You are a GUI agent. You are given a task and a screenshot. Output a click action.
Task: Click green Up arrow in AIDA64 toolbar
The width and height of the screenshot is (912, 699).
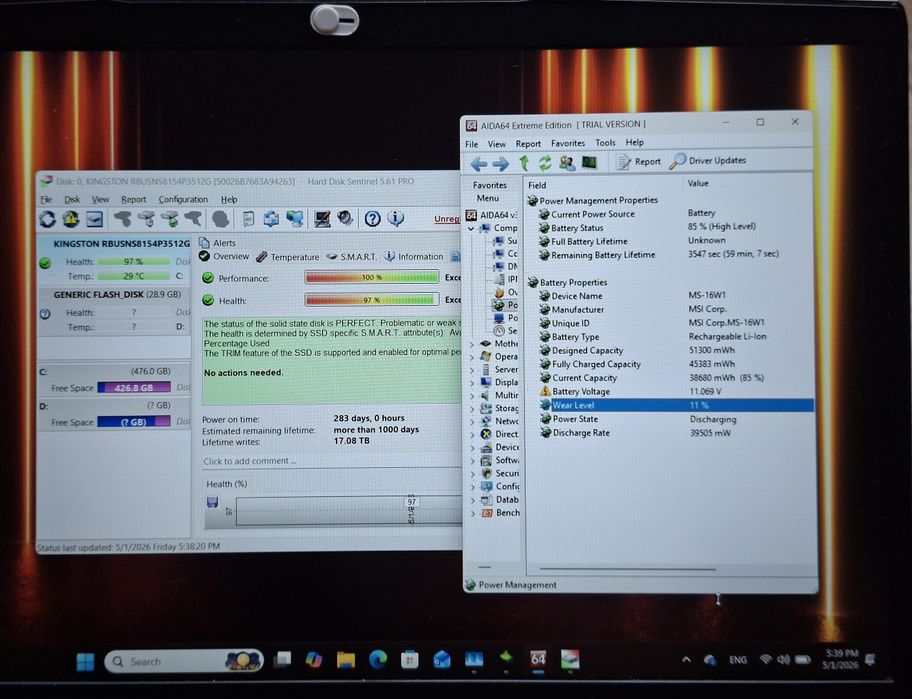[x=524, y=163]
